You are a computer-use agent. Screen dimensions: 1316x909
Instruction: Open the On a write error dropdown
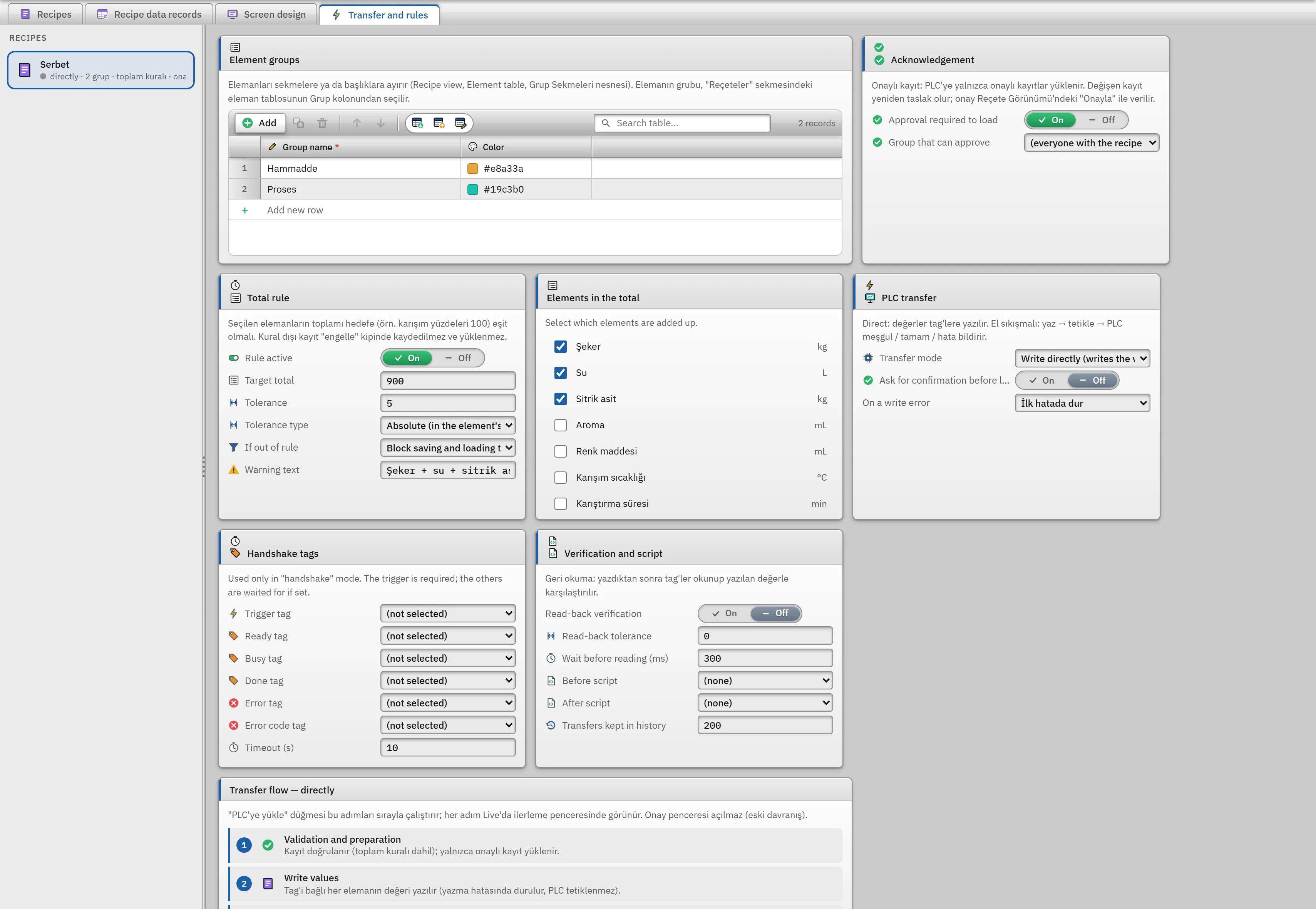click(1082, 403)
